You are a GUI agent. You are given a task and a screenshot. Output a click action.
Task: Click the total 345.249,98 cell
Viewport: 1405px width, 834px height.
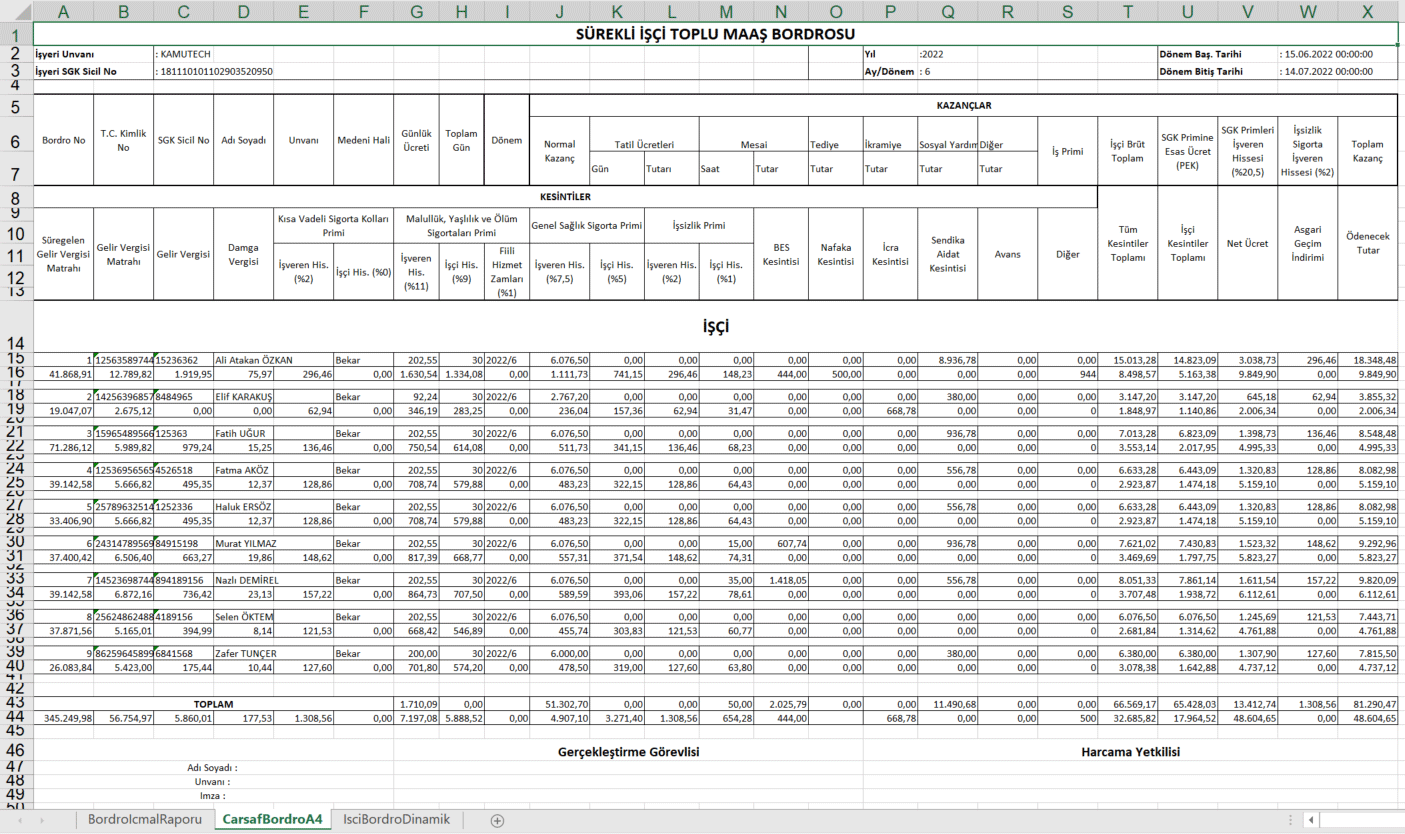(66, 718)
